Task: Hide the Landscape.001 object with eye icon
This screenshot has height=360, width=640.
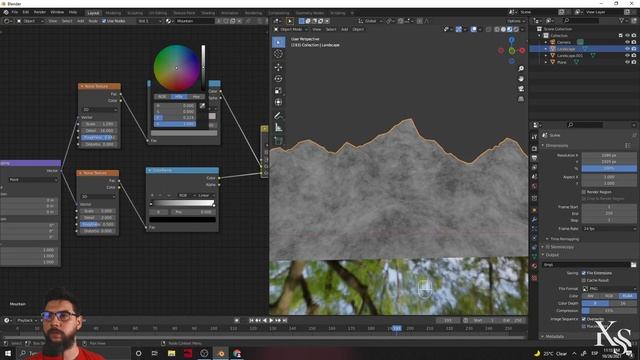Action: (x=627, y=56)
